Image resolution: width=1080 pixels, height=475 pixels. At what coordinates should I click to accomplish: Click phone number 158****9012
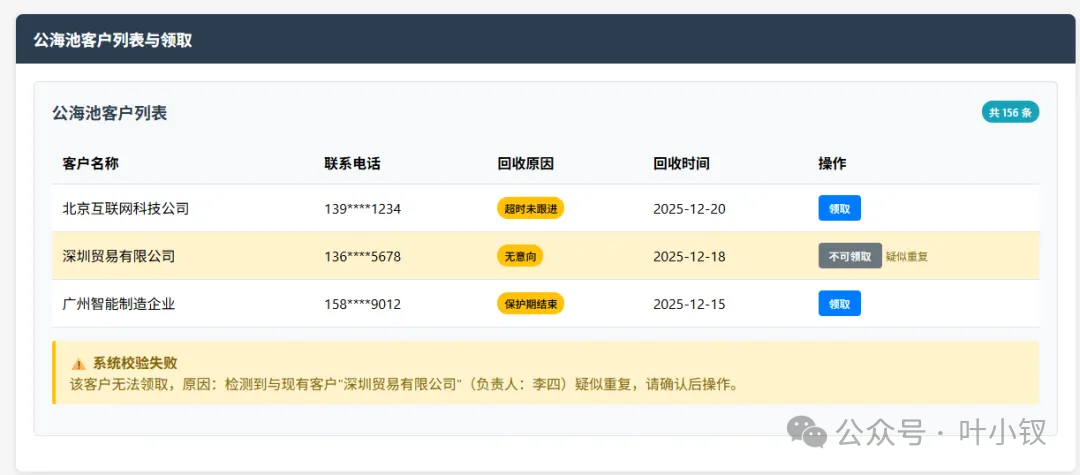[362, 304]
